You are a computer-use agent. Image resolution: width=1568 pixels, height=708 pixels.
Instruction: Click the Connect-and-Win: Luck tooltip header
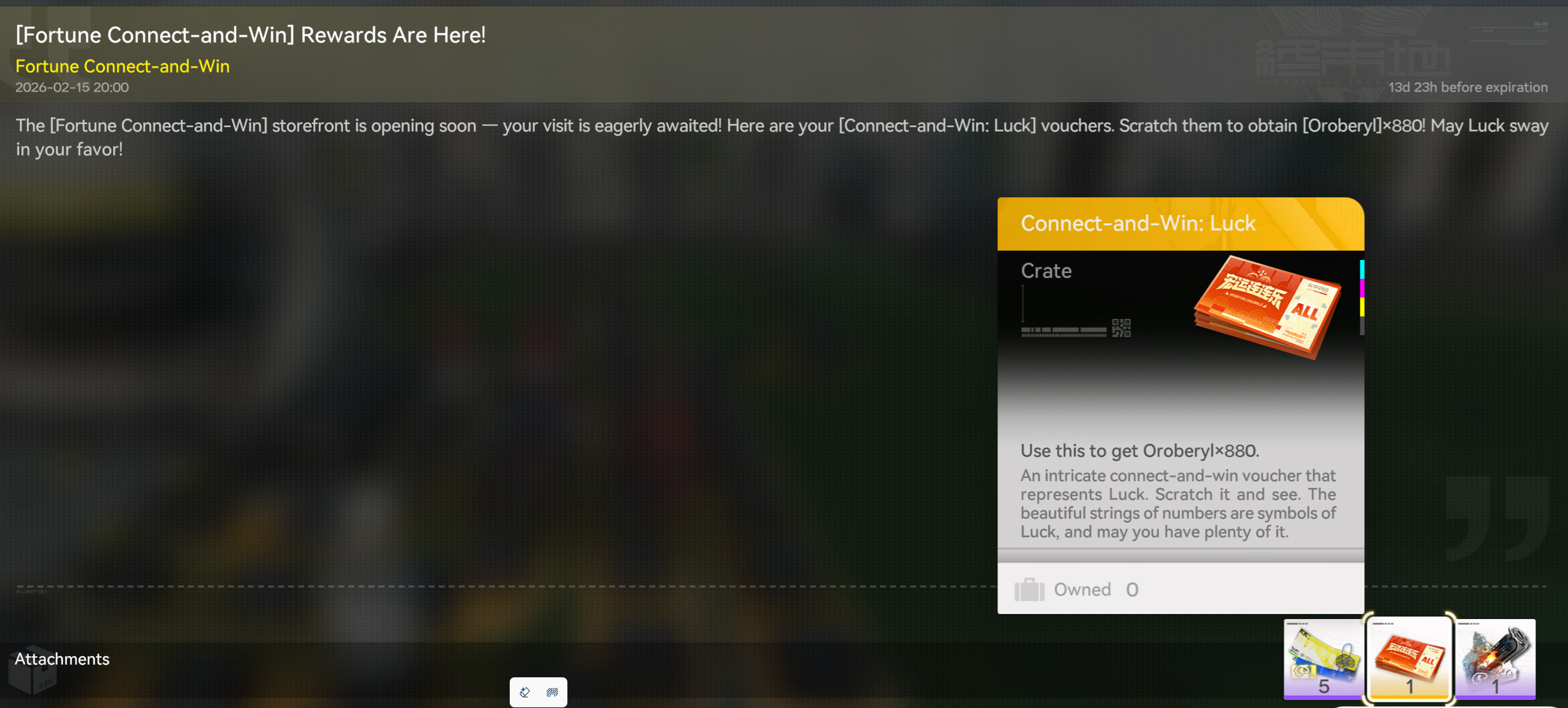(x=1180, y=224)
